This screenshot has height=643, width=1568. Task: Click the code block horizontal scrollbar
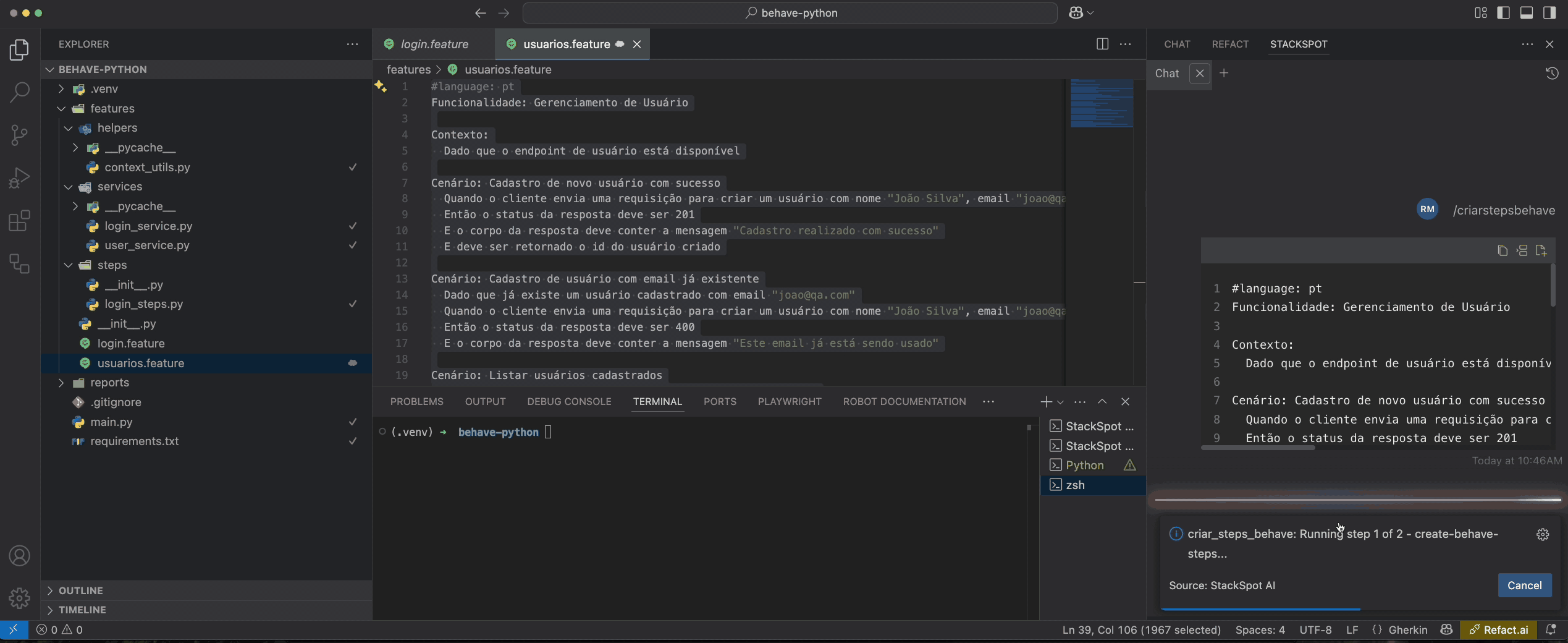click(1258, 448)
